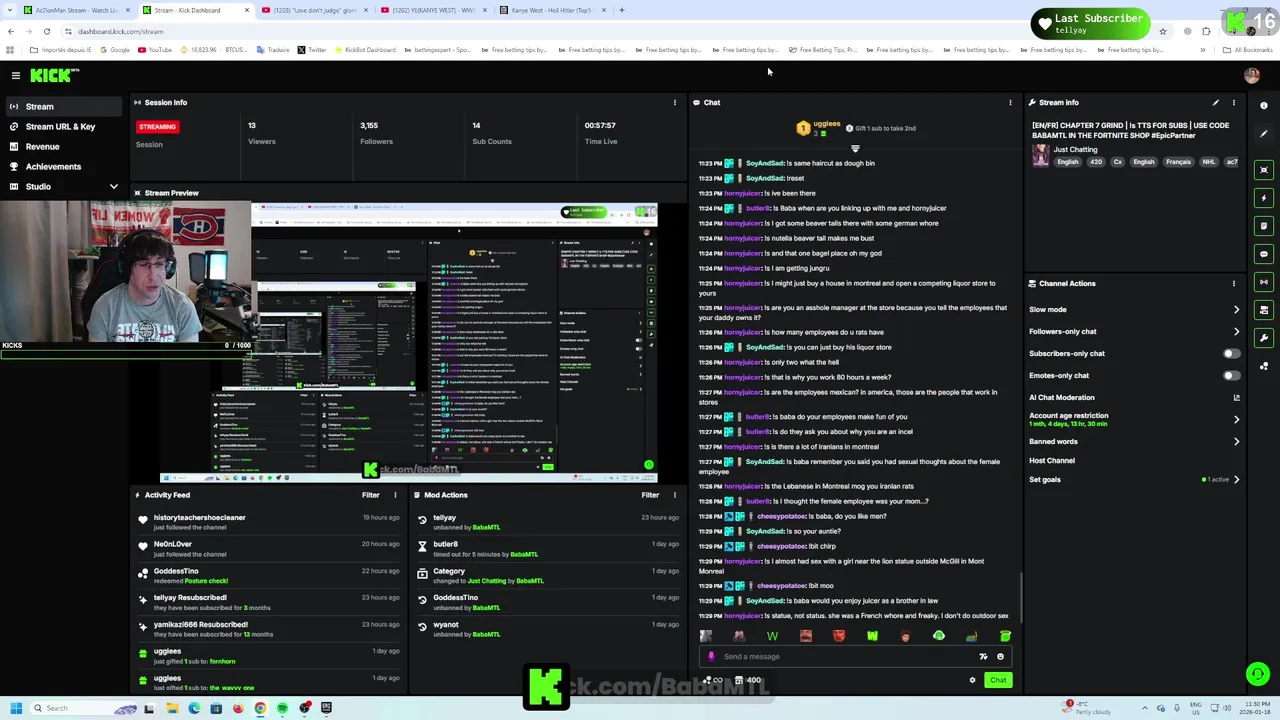Toggle the lightning bolt widget in sidebar
Screen dimensions: 1280x720
tap(1264, 198)
